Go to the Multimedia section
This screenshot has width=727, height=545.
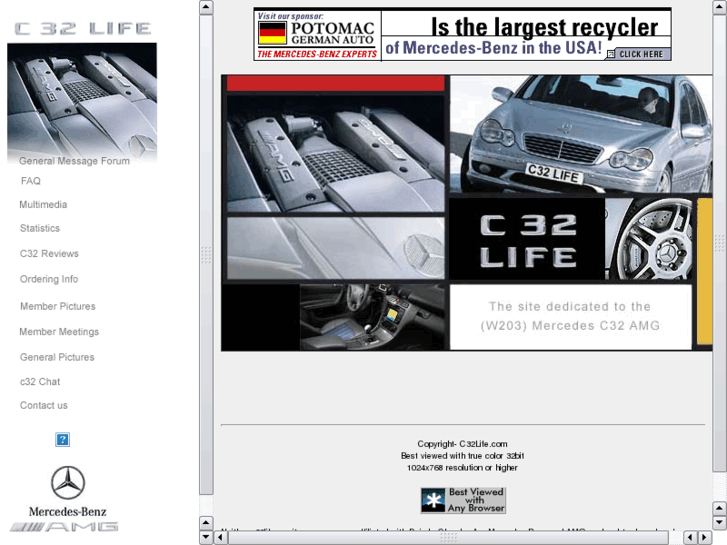[x=43, y=205]
